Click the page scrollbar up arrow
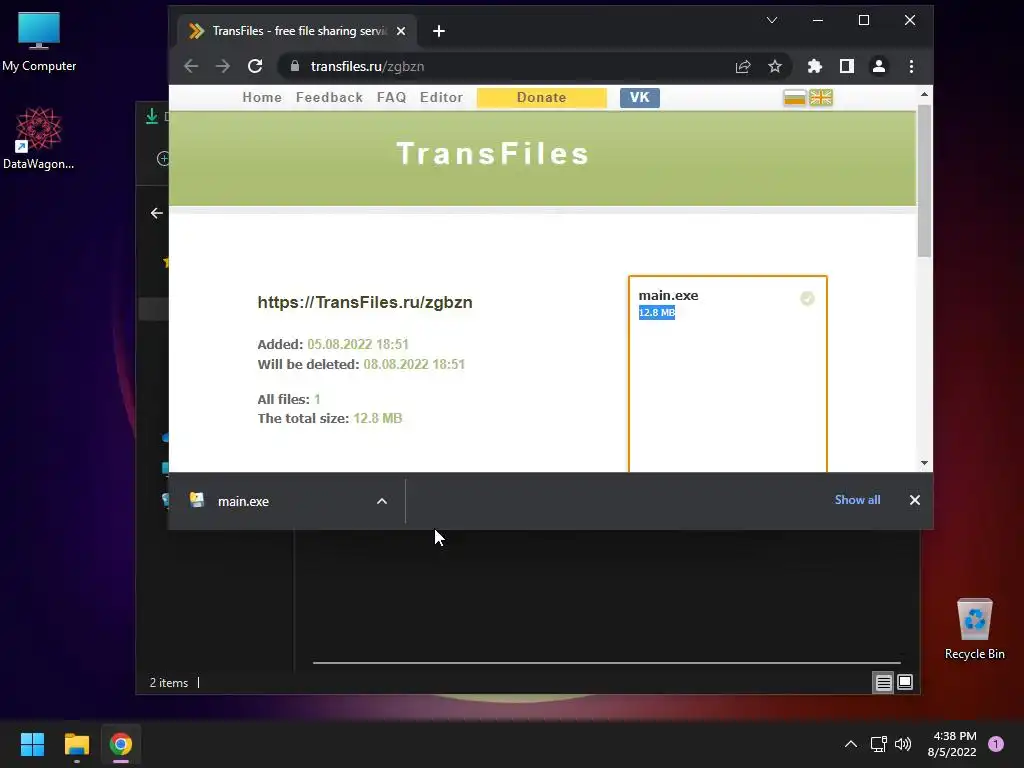This screenshot has width=1024, height=768. pyautogui.click(x=924, y=94)
